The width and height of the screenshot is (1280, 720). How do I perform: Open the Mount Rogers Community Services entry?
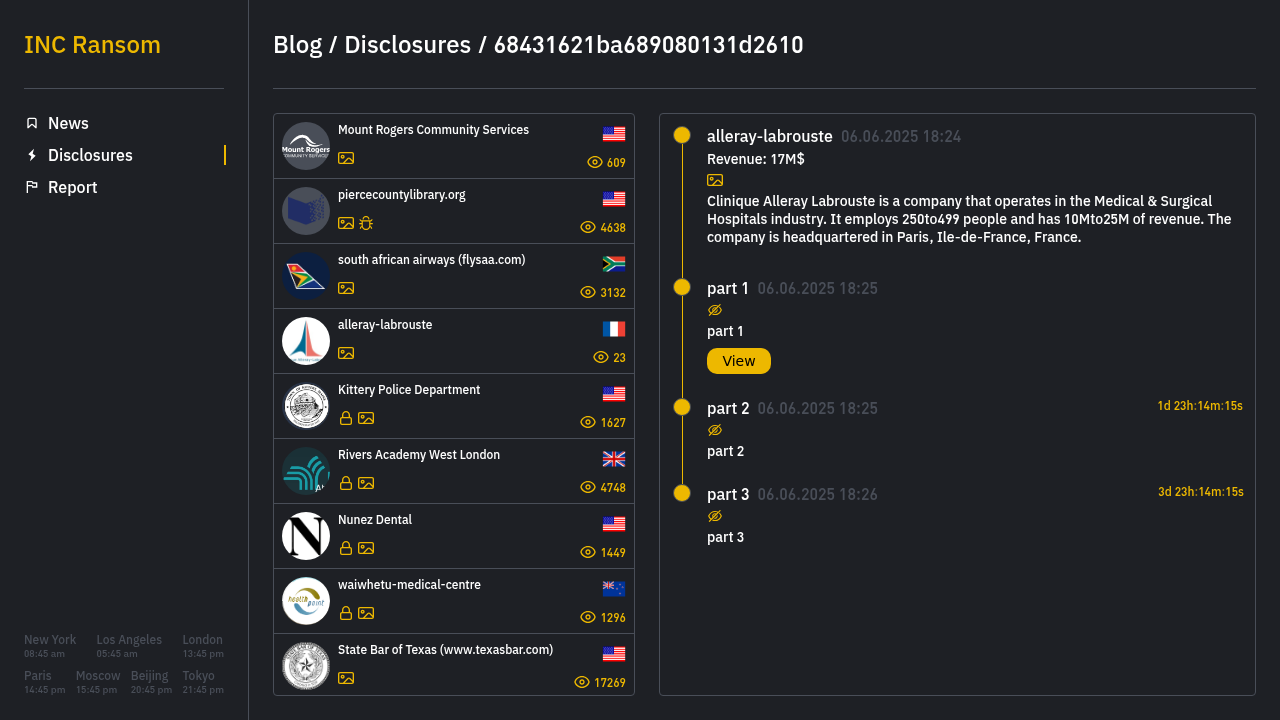(454, 146)
